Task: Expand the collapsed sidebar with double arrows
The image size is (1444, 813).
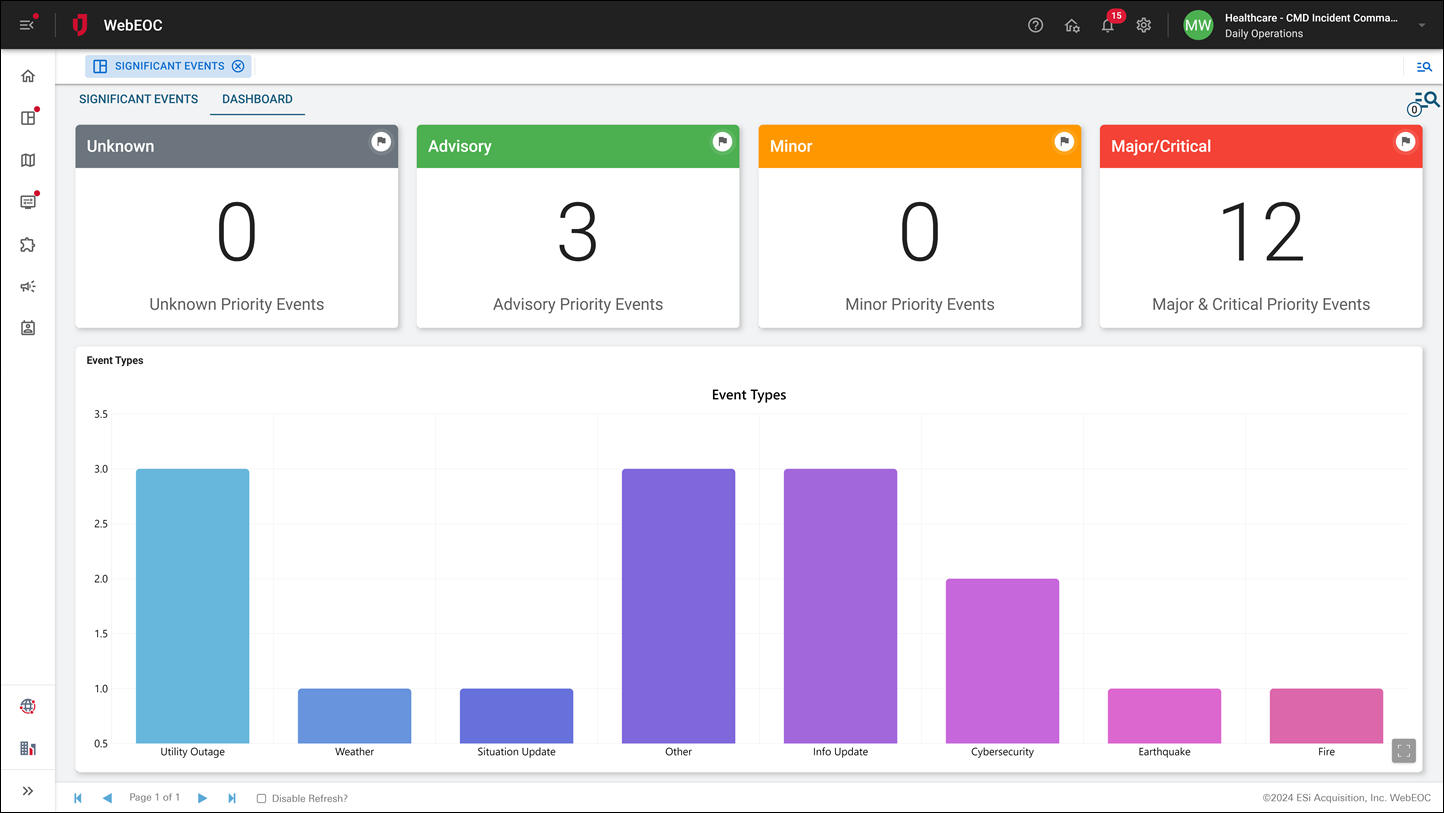Action: click(28, 791)
